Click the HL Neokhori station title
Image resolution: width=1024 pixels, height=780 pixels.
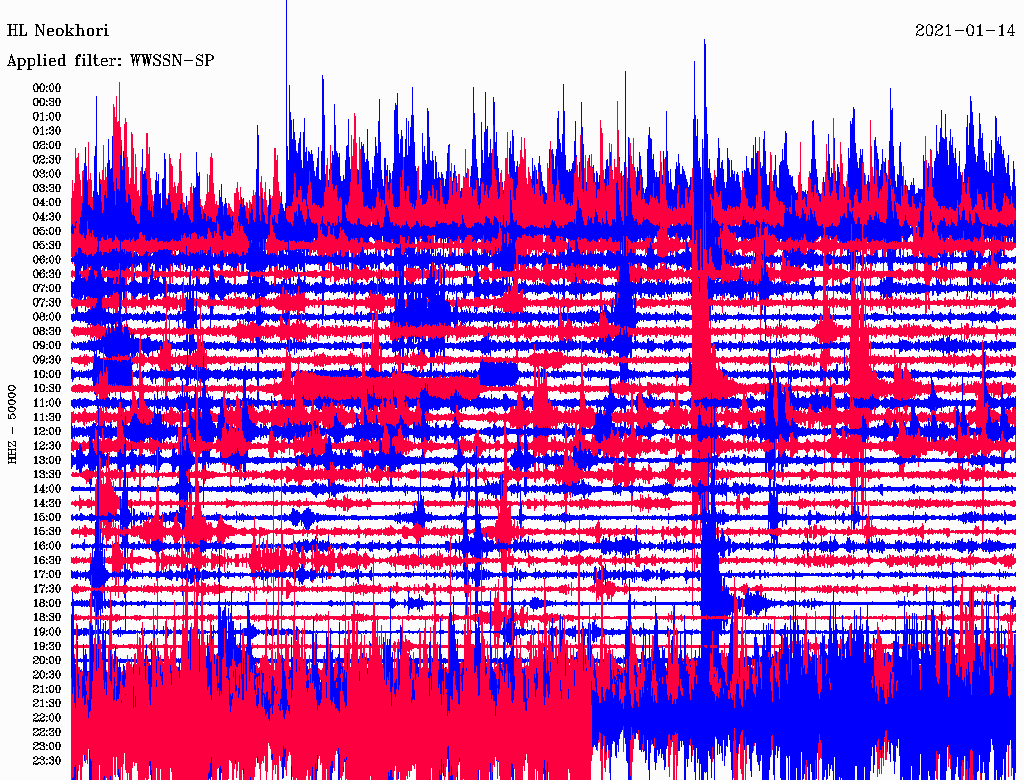(x=57, y=31)
